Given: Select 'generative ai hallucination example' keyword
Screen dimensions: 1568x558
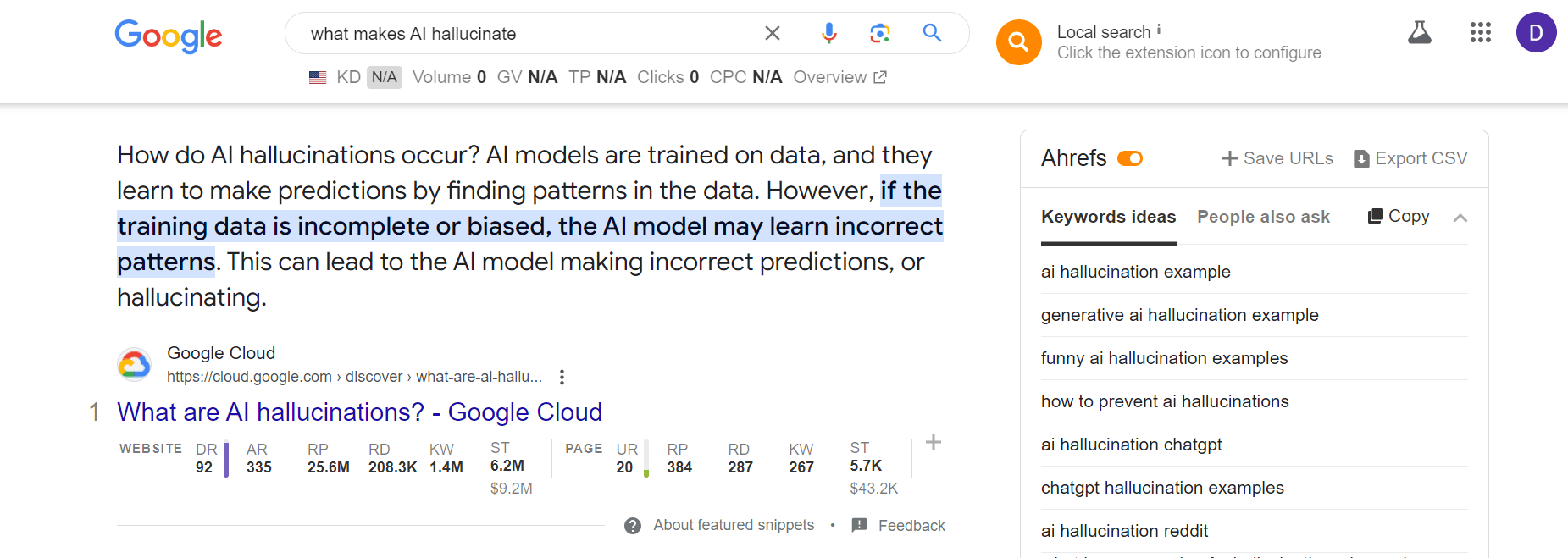Looking at the screenshot, I should point(1179,315).
